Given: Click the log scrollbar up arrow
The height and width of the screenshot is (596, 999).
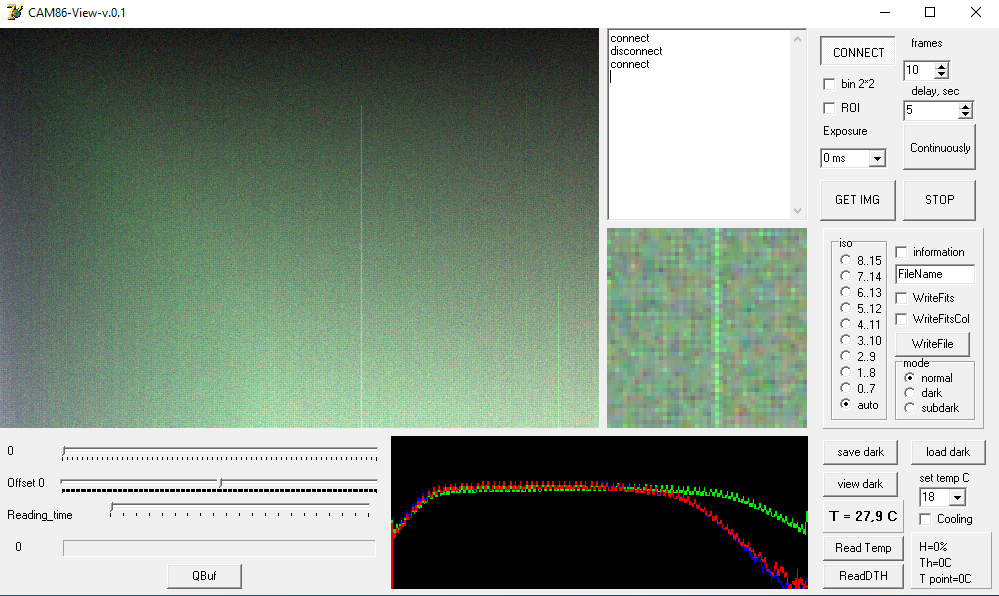Looking at the screenshot, I should [798, 40].
